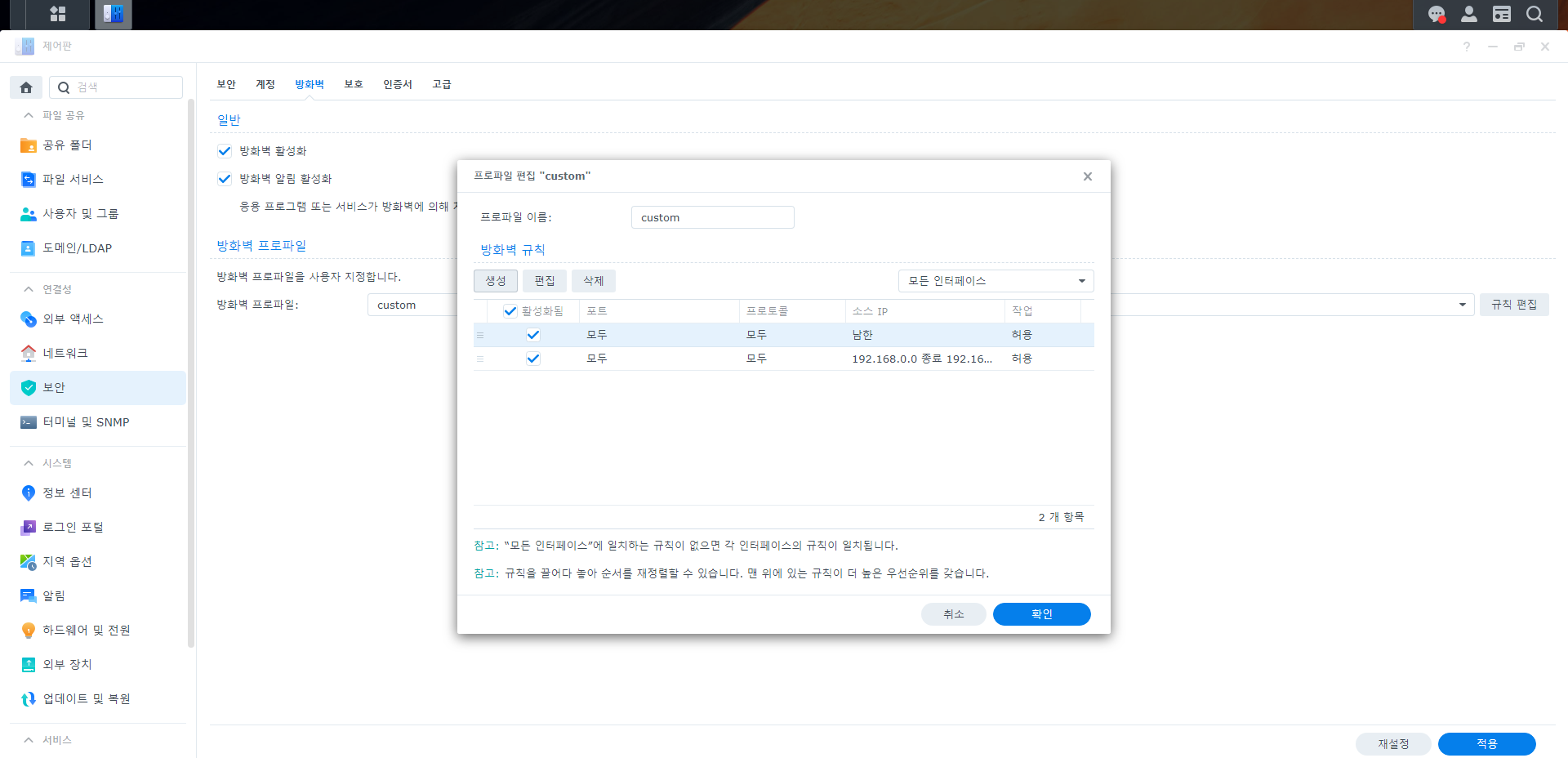
Task: Open 업데이트 및 복원 in sidebar
Action: tap(98, 699)
